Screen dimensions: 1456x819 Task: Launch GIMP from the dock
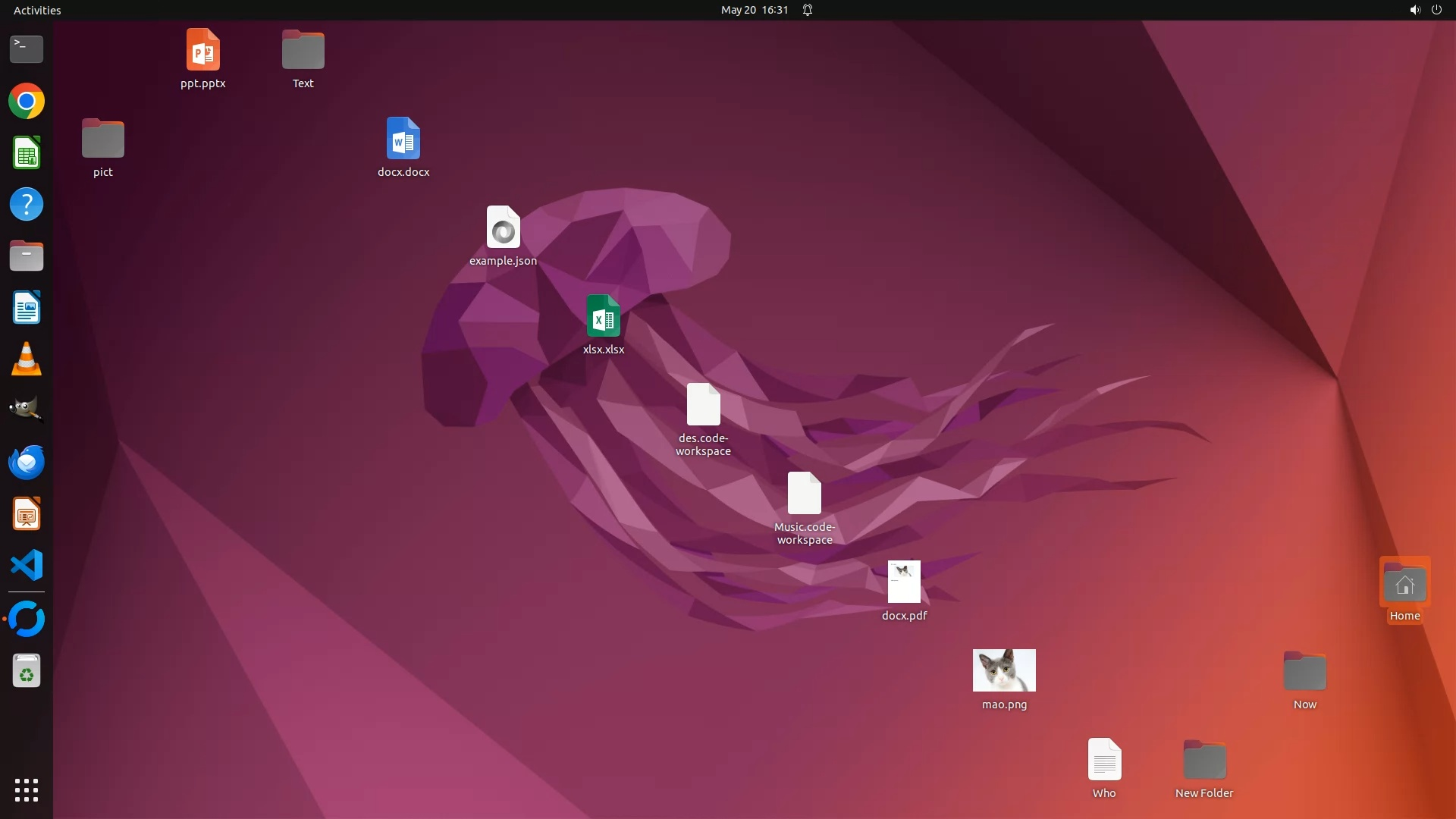click(x=27, y=410)
